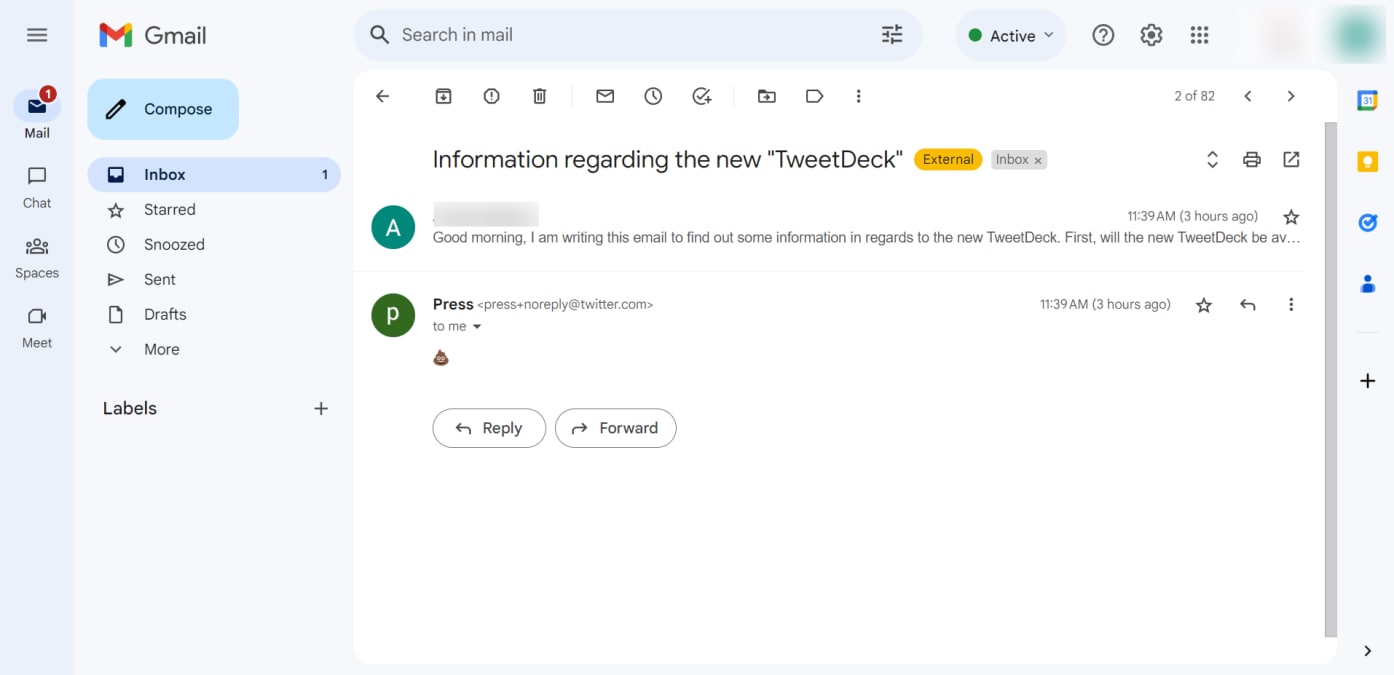Print all messages in conversation
The height and width of the screenshot is (675, 1394).
point(1252,159)
